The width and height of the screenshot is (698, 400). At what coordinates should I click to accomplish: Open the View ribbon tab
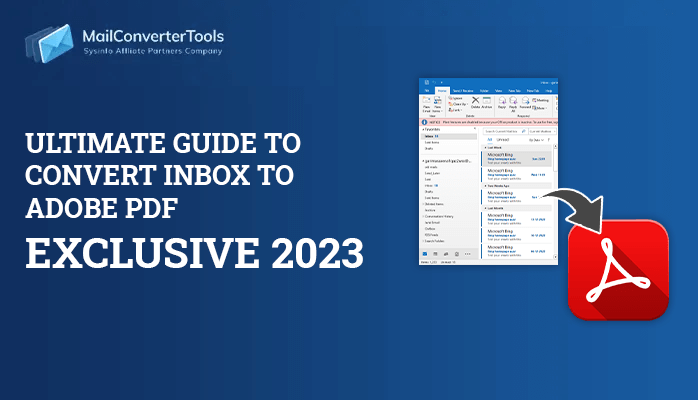pos(499,90)
